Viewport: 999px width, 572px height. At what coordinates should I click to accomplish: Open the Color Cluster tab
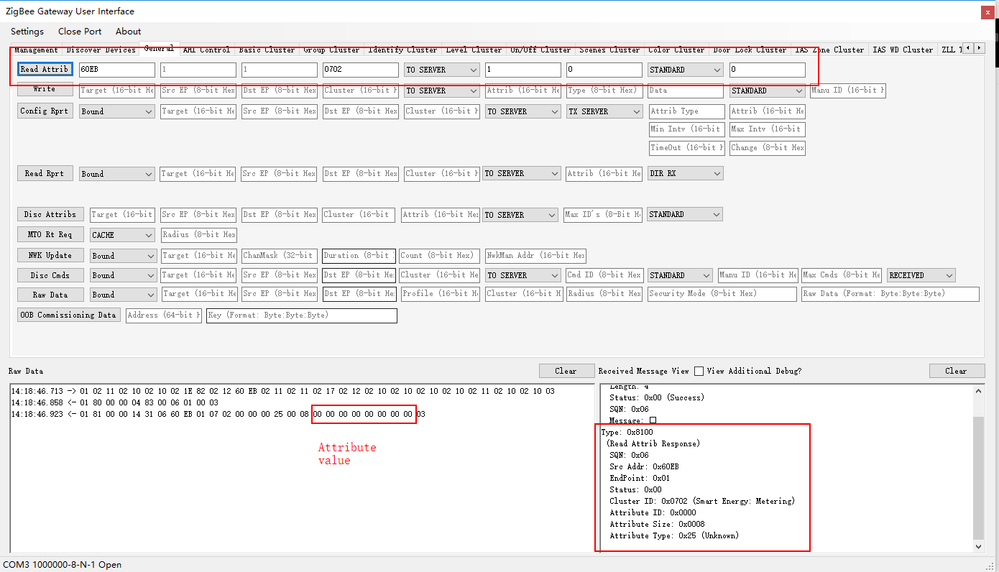tap(676, 50)
